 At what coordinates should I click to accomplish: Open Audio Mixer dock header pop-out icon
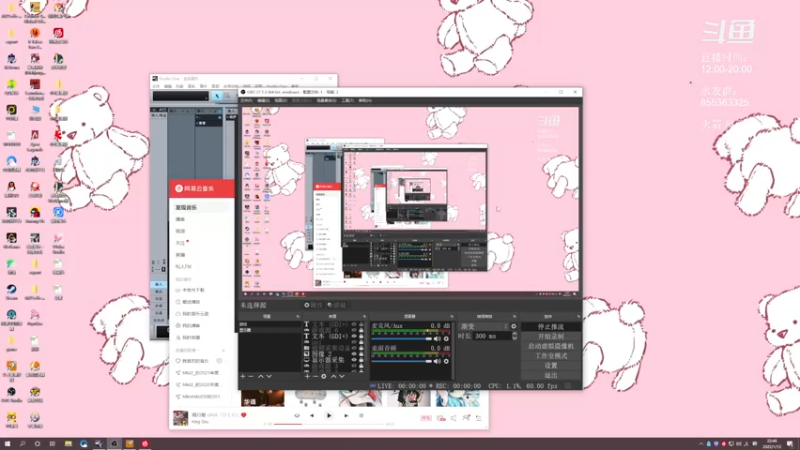coord(452,317)
